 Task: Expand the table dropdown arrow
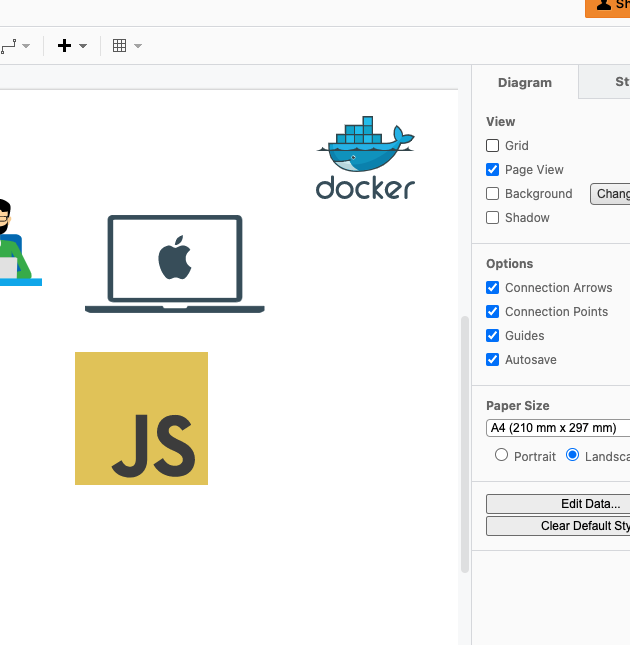pos(138,46)
